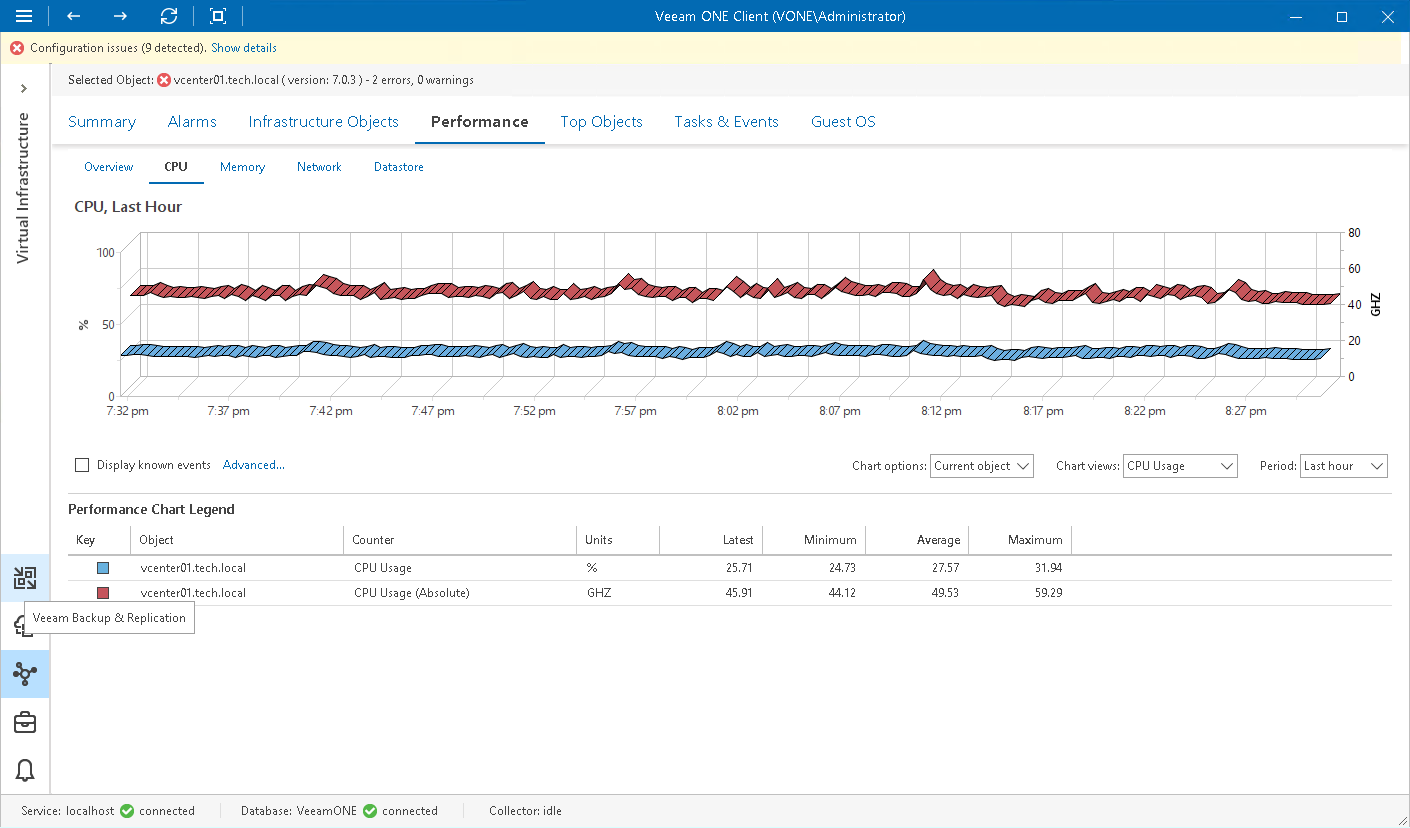Expand the collapsed Virtual Infrastructure pane
Image resolution: width=1410 pixels, height=828 pixels.
click(24, 89)
